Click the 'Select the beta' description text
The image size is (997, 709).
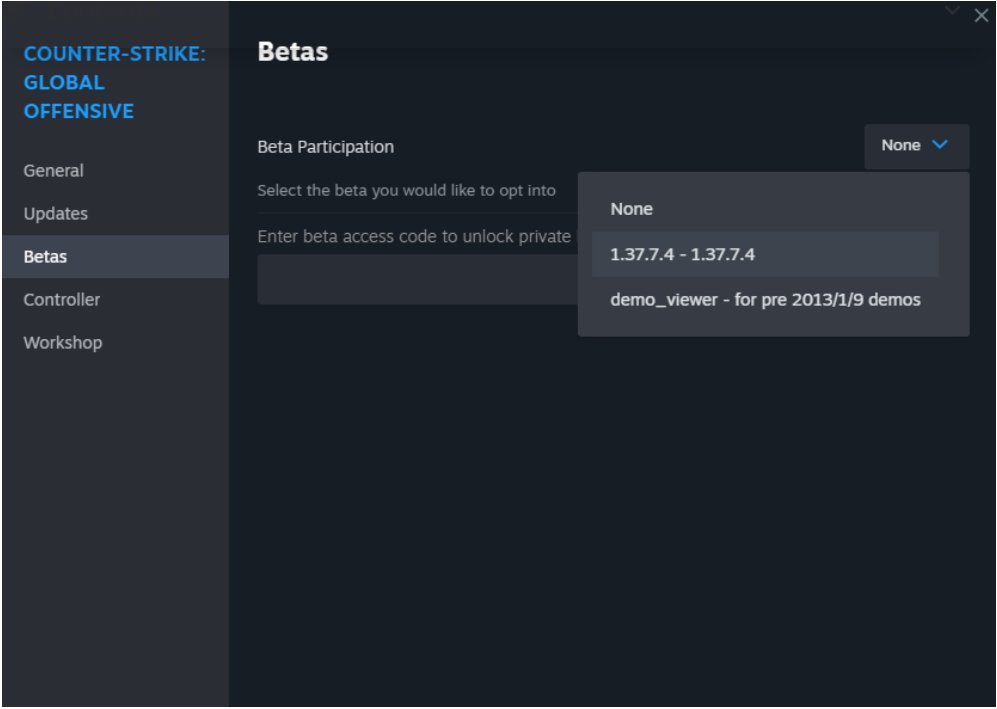(406, 191)
